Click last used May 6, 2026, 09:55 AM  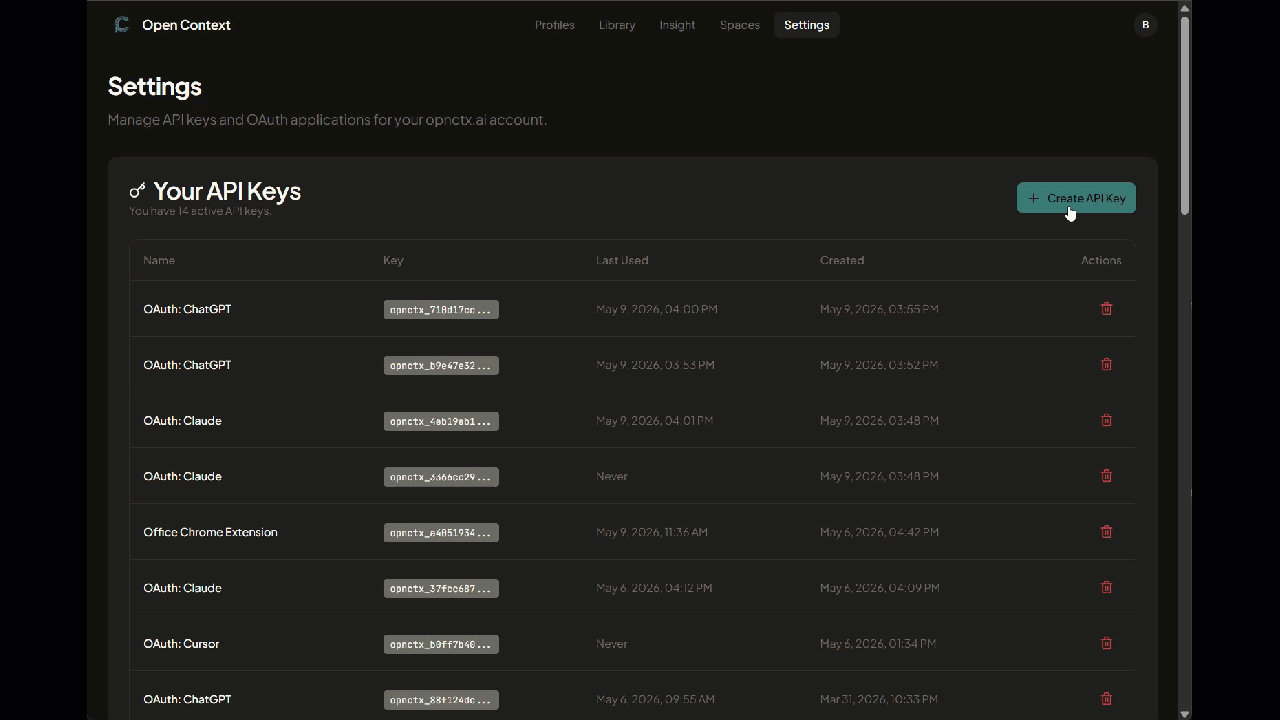[655, 699]
